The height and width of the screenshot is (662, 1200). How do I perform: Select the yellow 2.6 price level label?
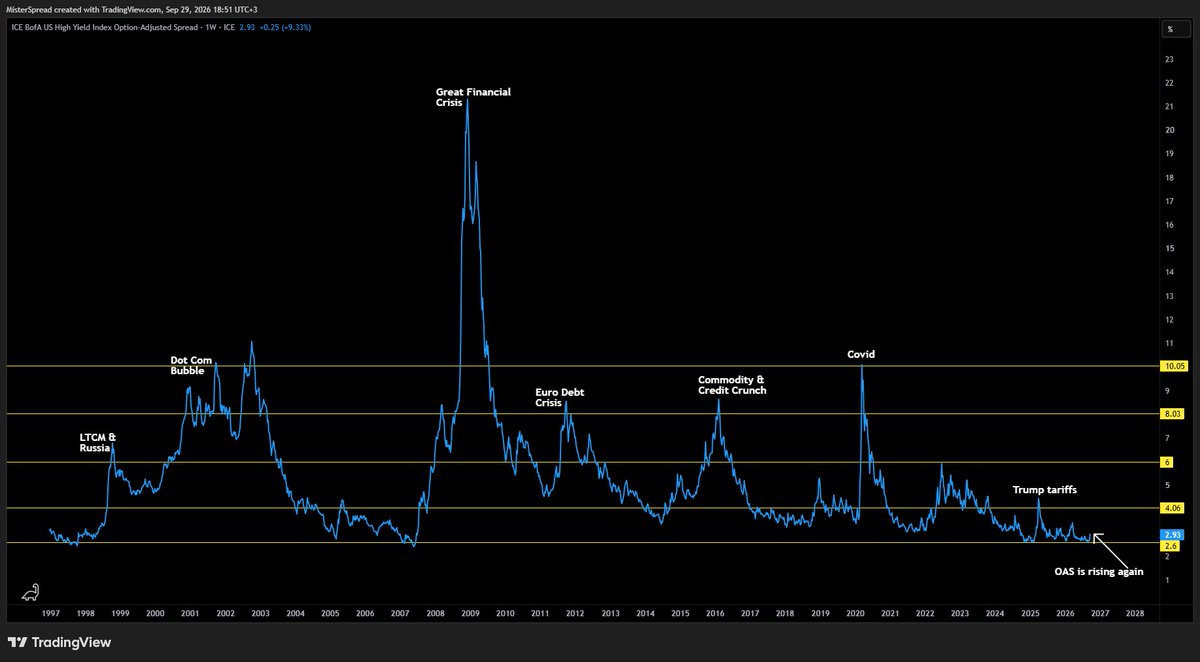pyautogui.click(x=1169, y=546)
